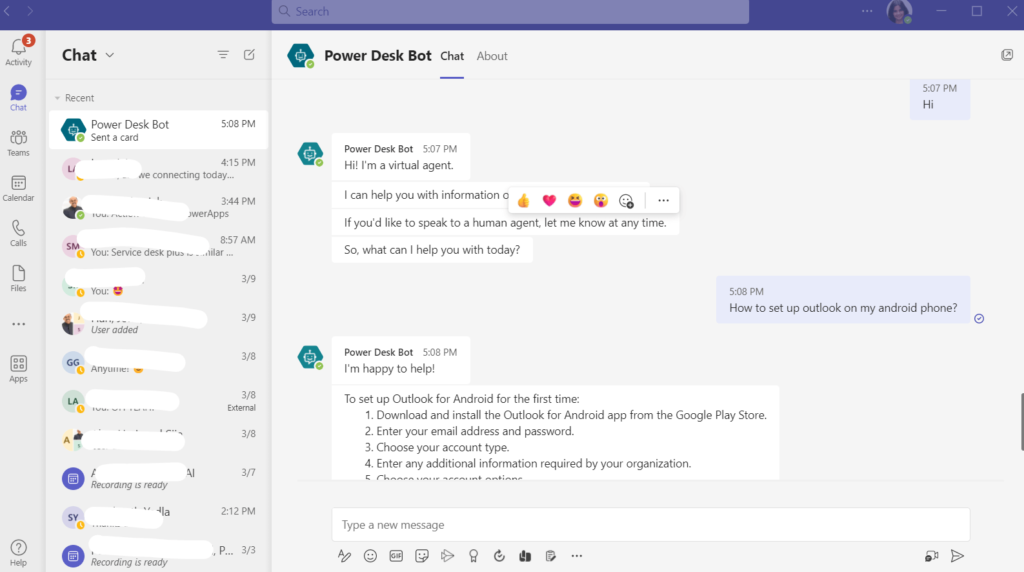React with heart emoji
This screenshot has height=572, width=1024.
549,200
